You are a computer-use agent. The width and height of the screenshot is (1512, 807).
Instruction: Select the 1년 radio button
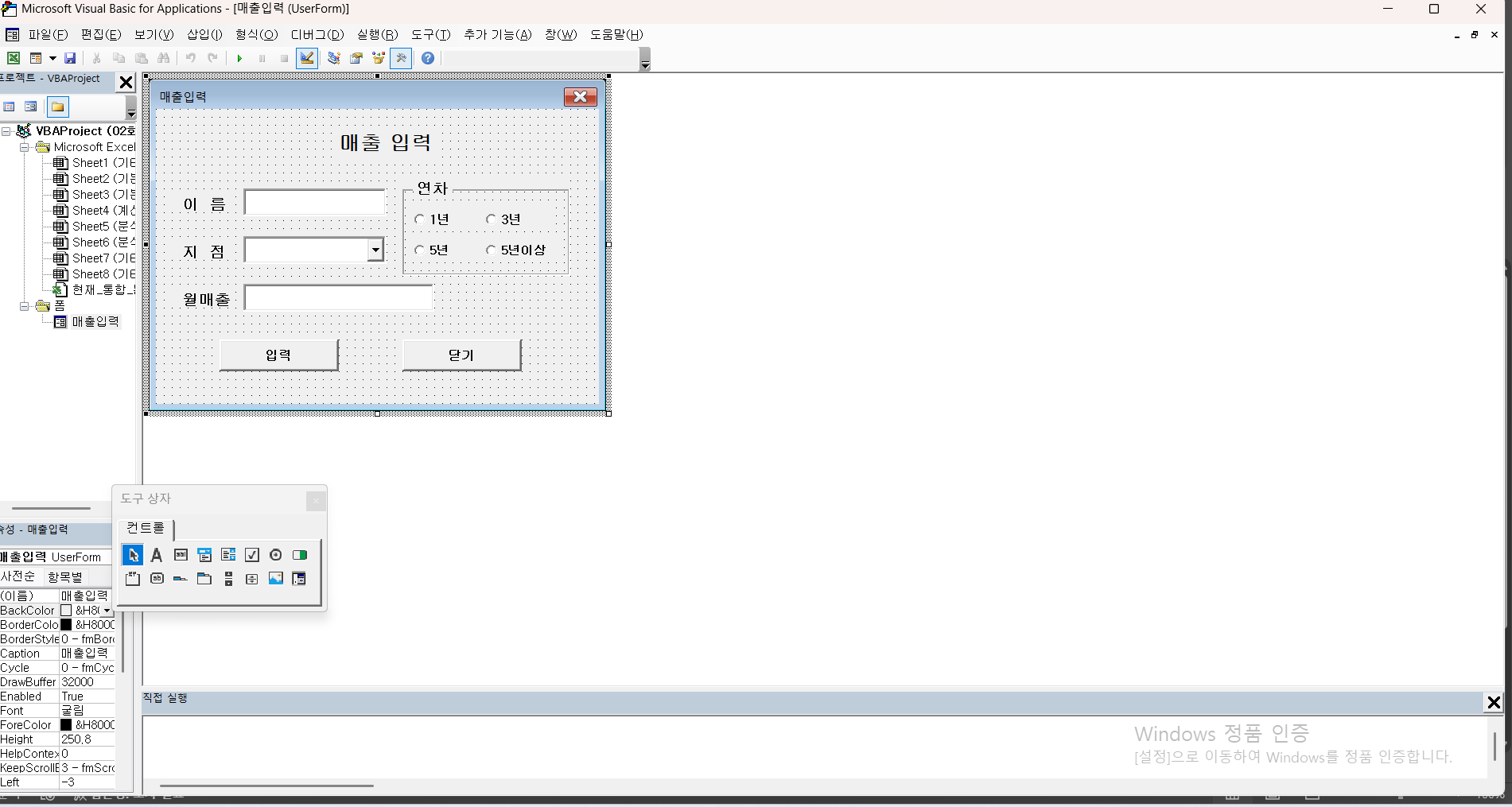[x=420, y=219]
